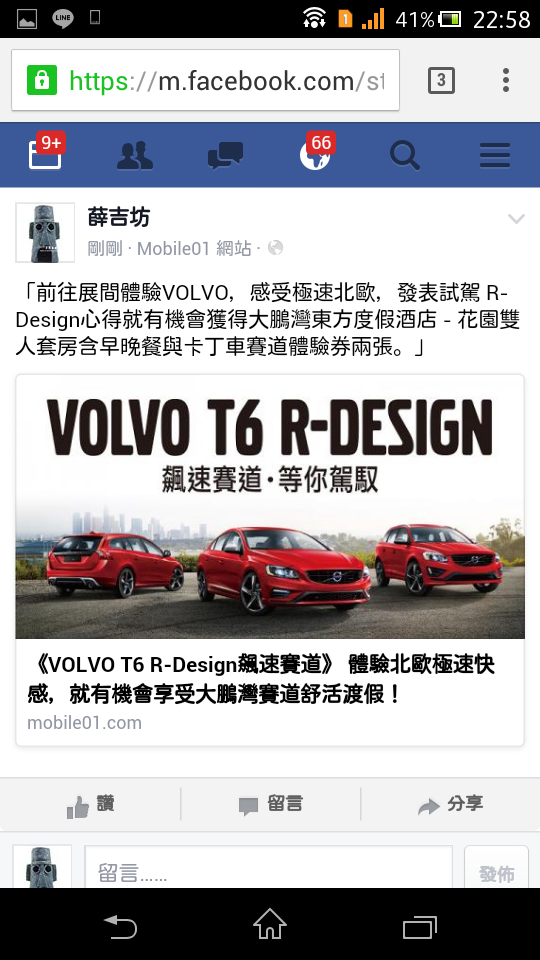Open the news feed icon with 9+ badge
540x960 pixels.
point(46,152)
